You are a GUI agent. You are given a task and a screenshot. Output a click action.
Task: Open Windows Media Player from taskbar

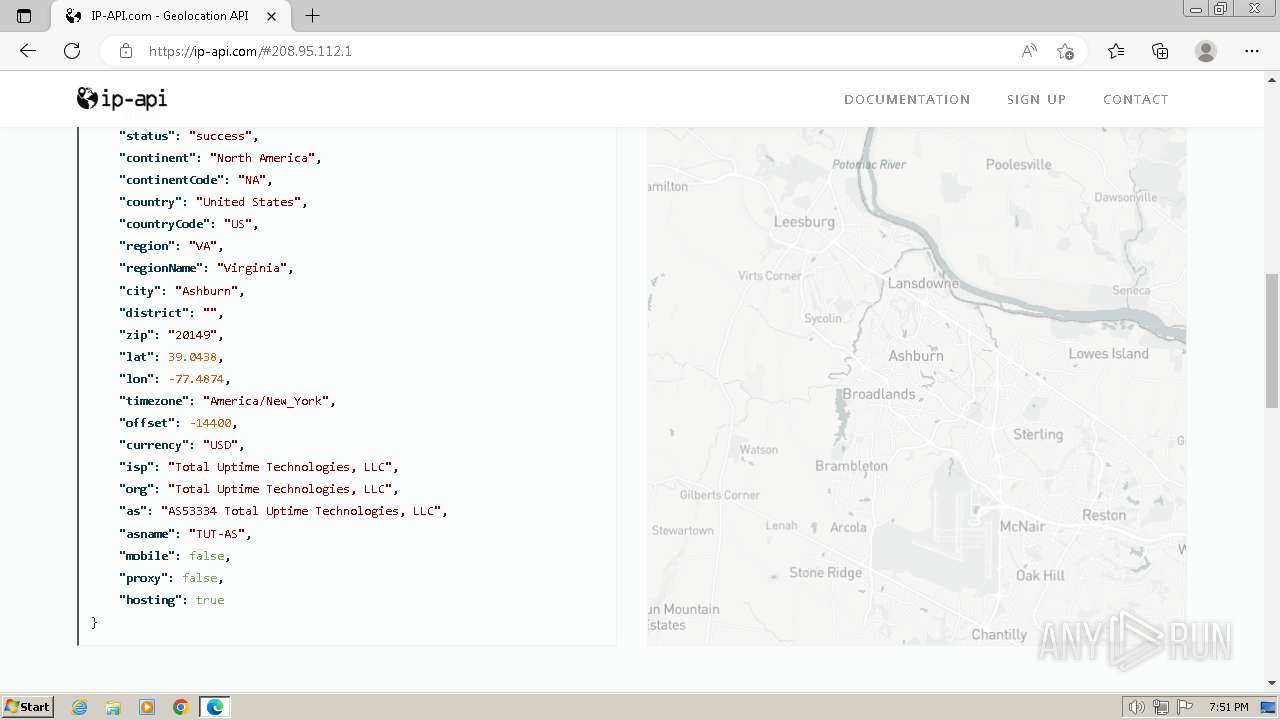click(147, 707)
